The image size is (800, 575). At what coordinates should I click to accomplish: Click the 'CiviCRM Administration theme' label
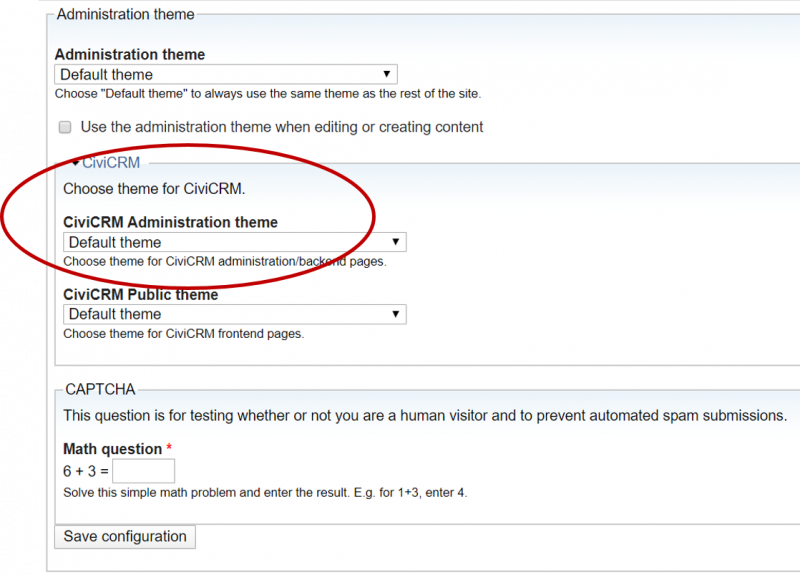[170, 222]
